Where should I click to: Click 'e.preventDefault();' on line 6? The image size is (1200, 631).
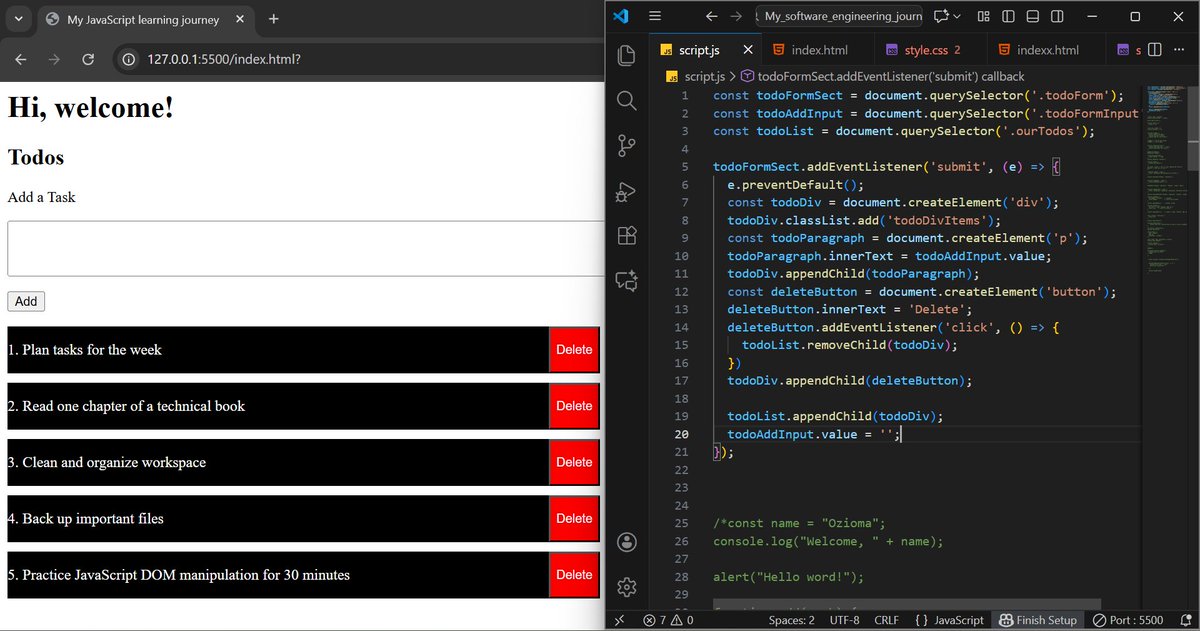click(x=794, y=185)
